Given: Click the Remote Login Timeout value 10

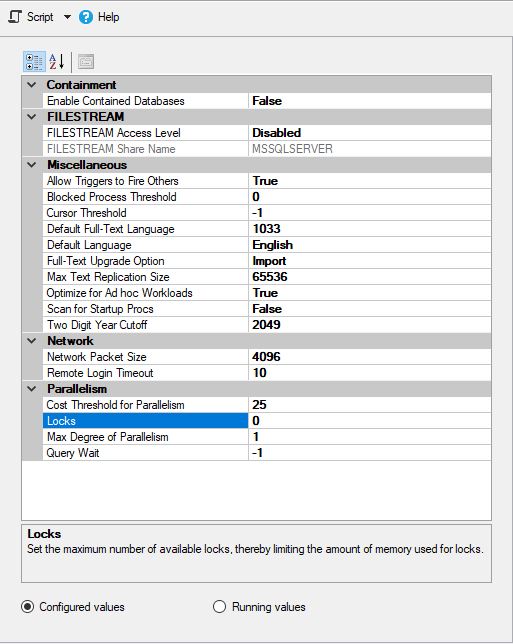Looking at the screenshot, I should click(370, 373).
